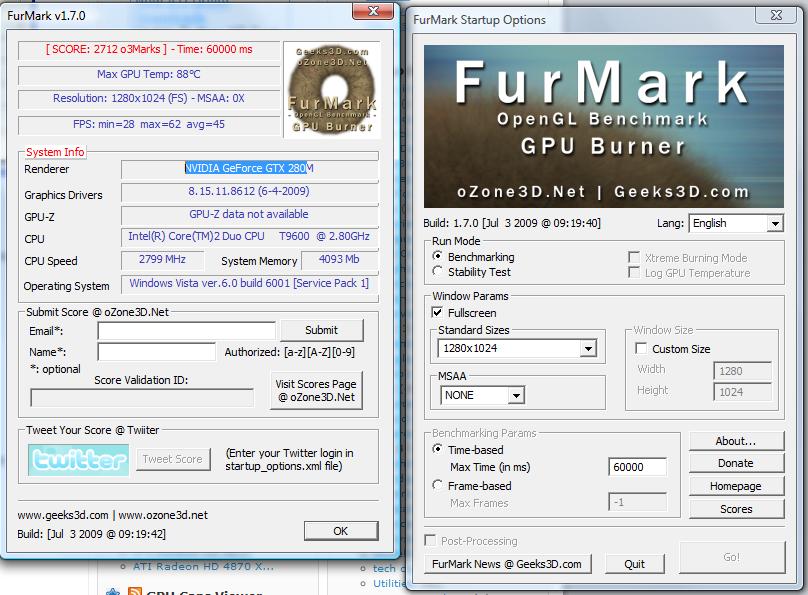The height and width of the screenshot is (595, 808).
Task: Click the Height field showing 1024
Action: tap(743, 392)
